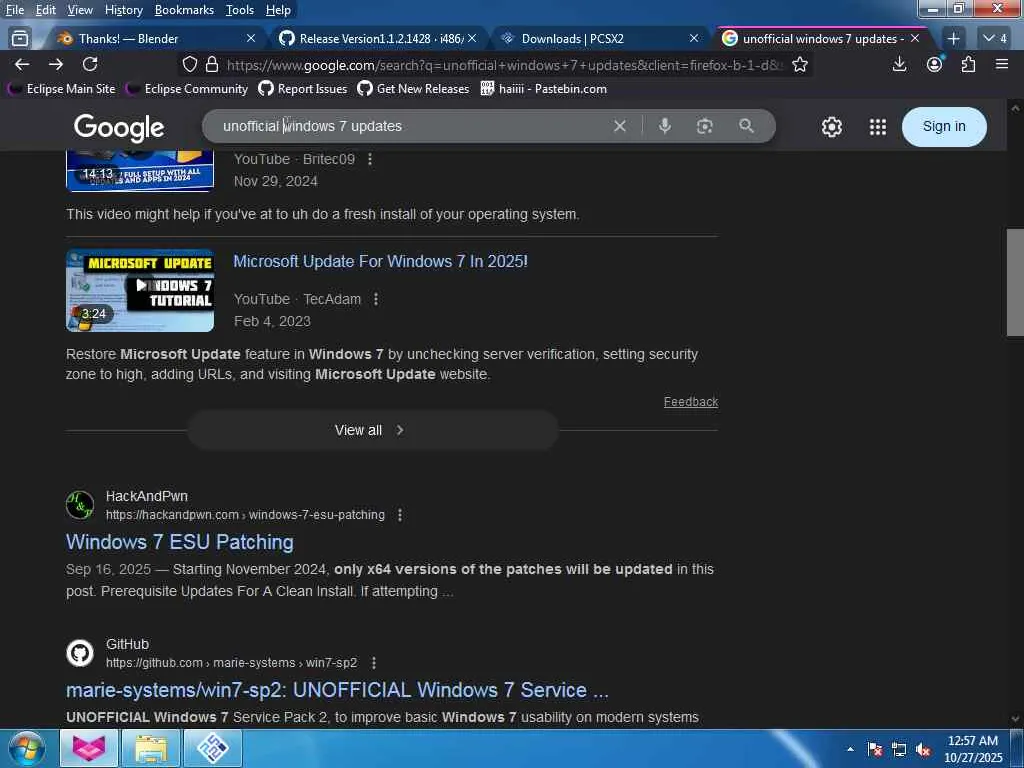The height and width of the screenshot is (768, 1024).
Task: Show hidden system tray icons
Action: [x=850, y=749]
